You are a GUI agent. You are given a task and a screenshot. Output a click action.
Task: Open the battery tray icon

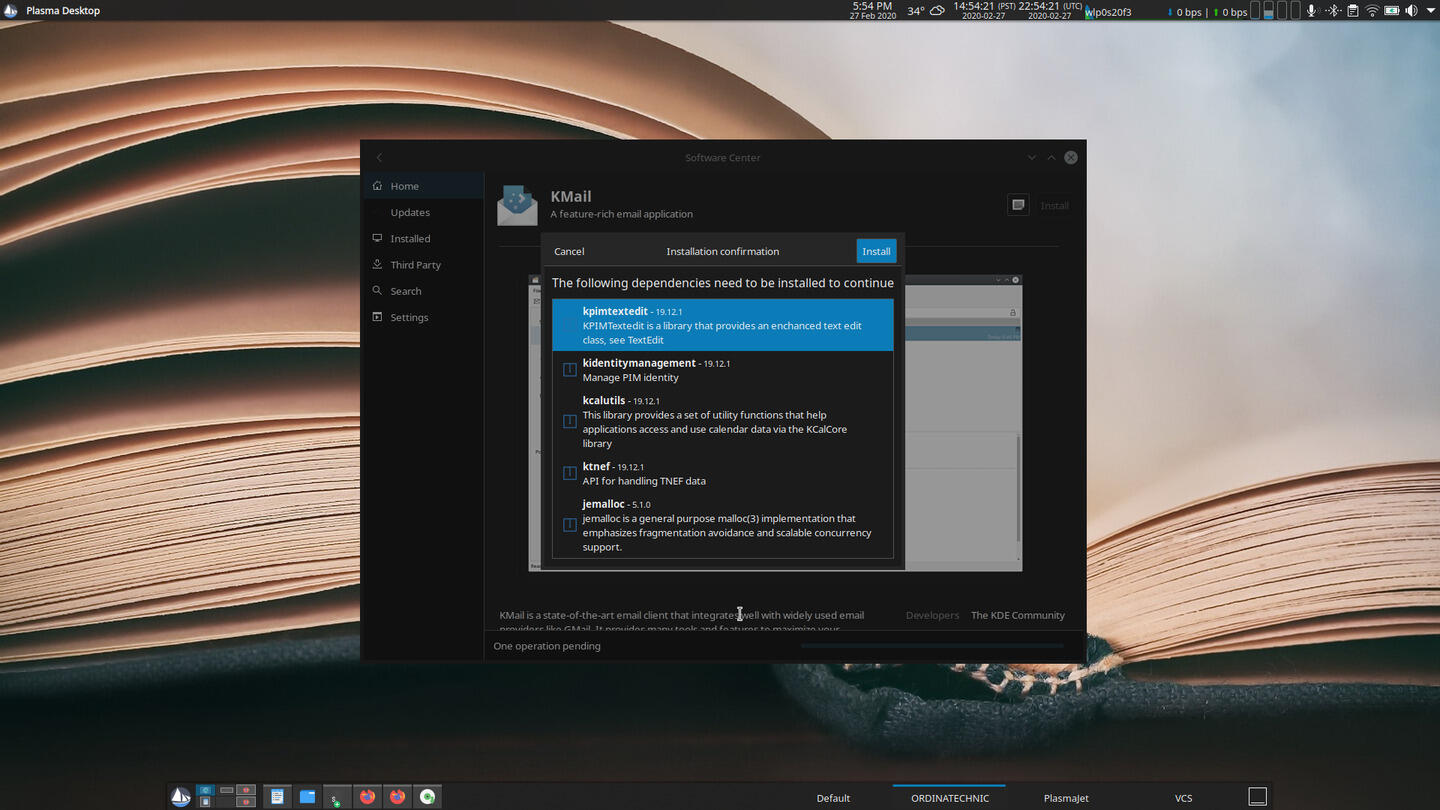pos(1391,11)
